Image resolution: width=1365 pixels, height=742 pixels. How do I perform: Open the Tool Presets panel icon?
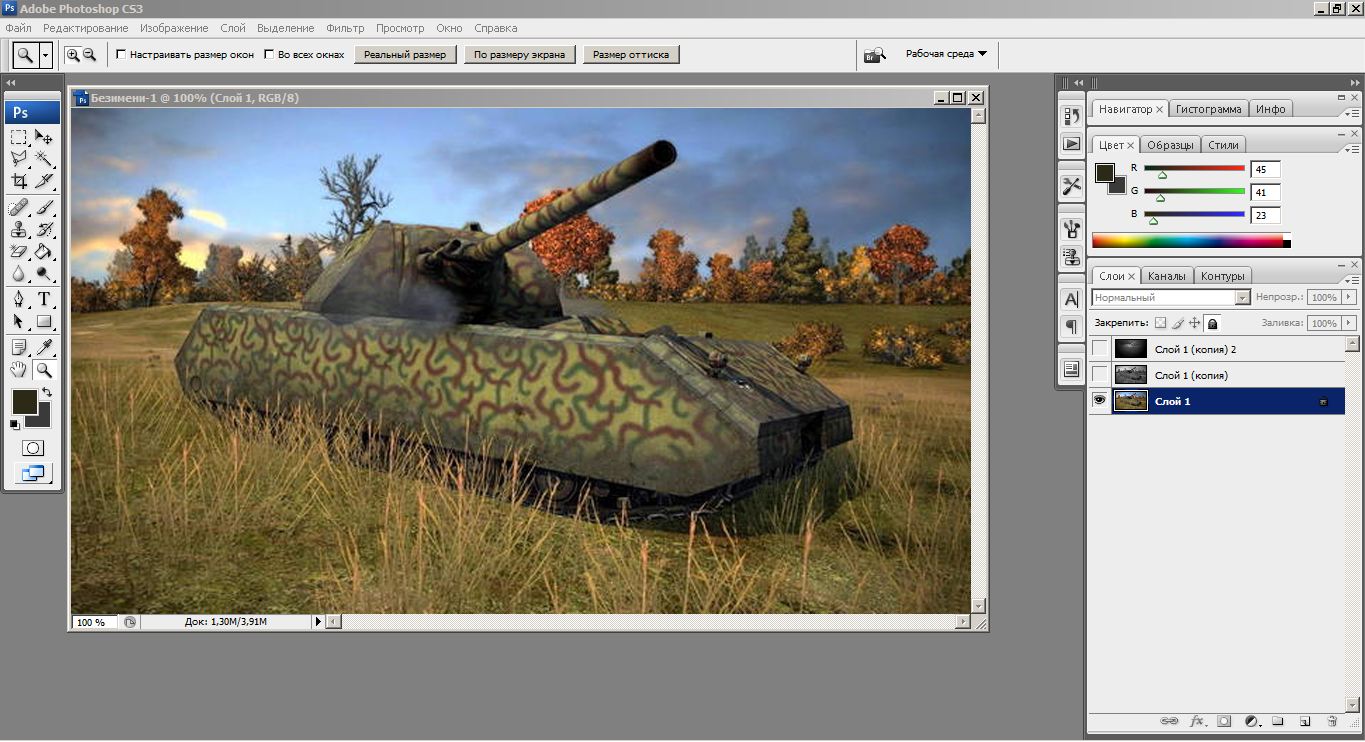(x=1071, y=185)
